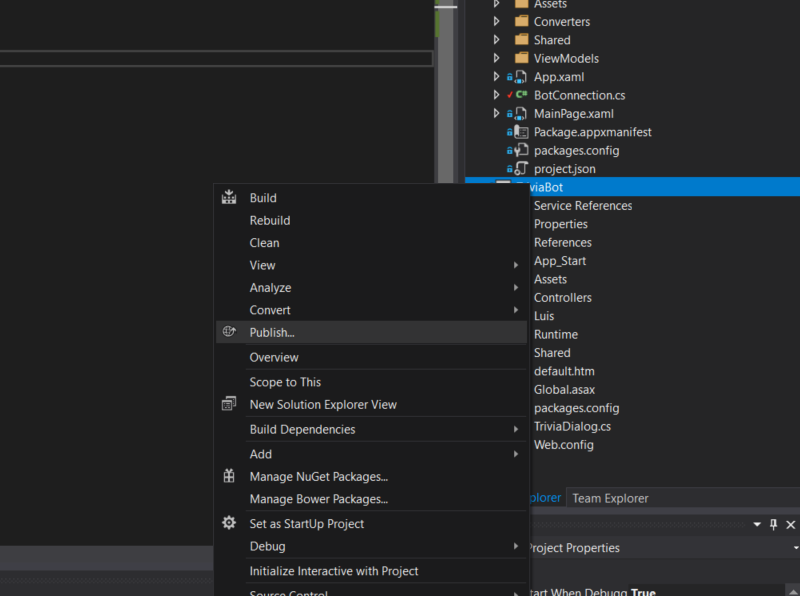The width and height of the screenshot is (800, 596).
Task: Click the Converters folder icon
Action: pos(521,22)
